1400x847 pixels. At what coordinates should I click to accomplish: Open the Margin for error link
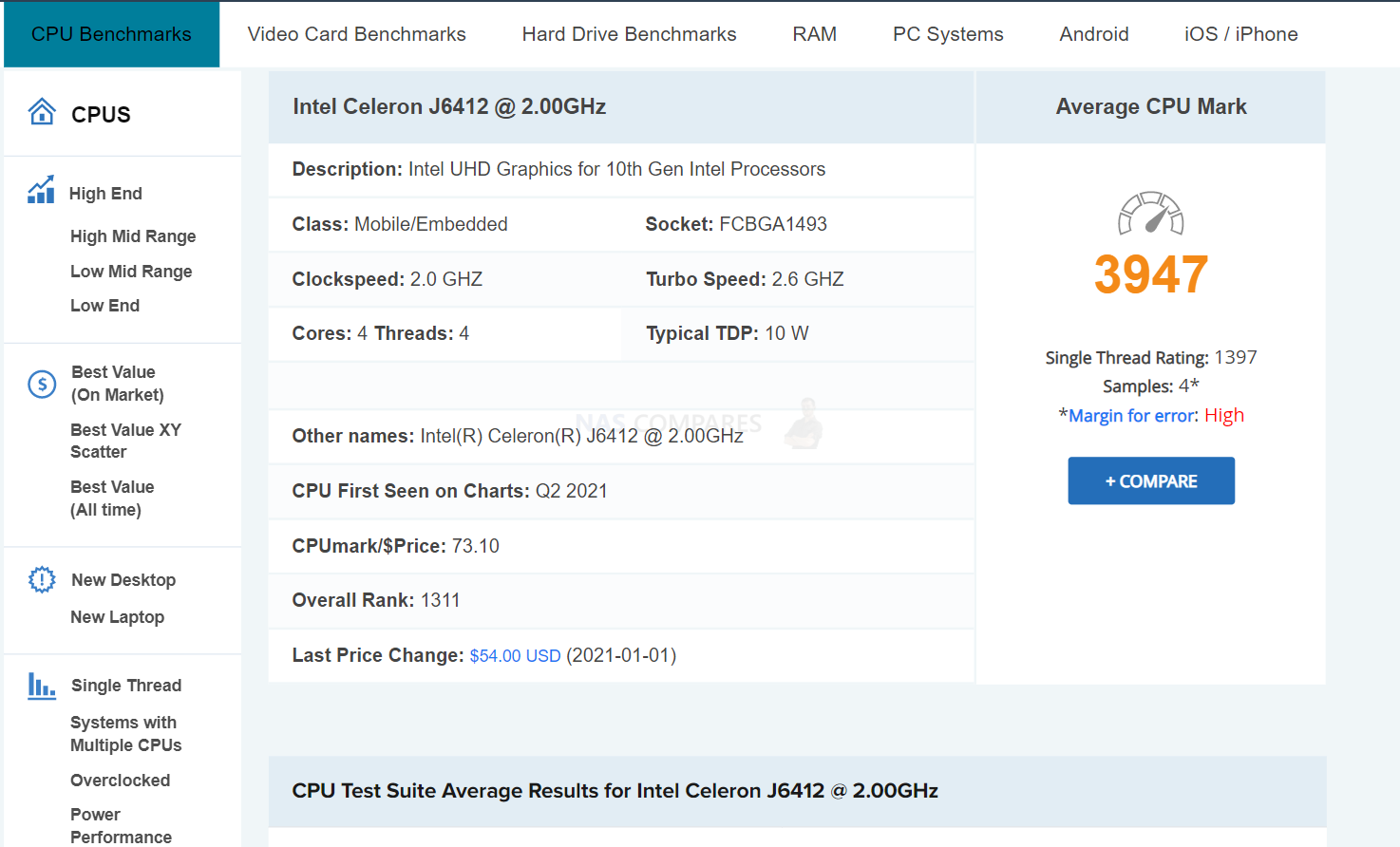pyautogui.click(x=1132, y=415)
